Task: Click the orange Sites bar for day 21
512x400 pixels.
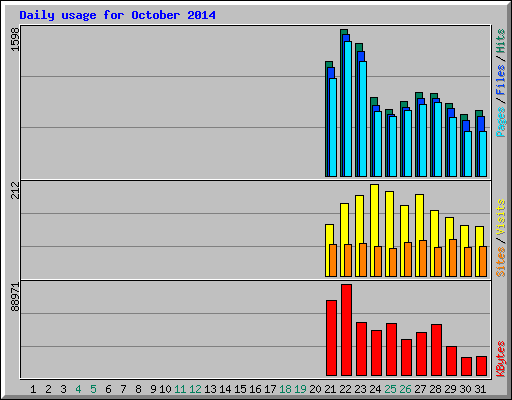Action: pyautogui.click(x=333, y=261)
